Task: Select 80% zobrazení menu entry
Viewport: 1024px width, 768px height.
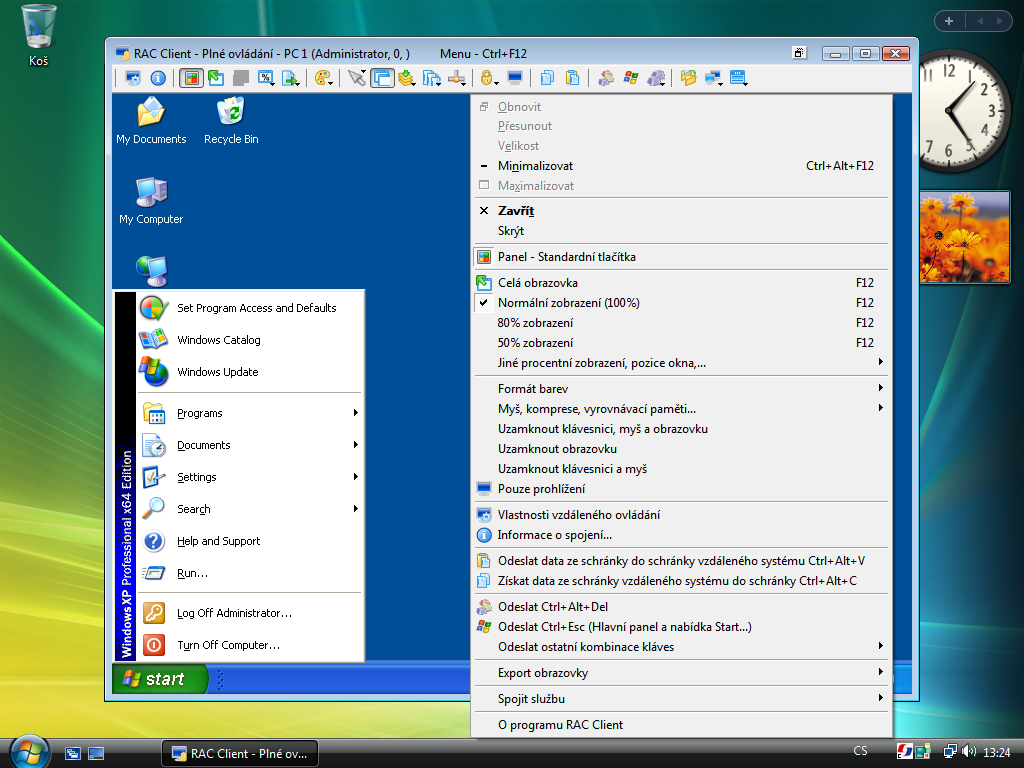Action: pos(681,323)
